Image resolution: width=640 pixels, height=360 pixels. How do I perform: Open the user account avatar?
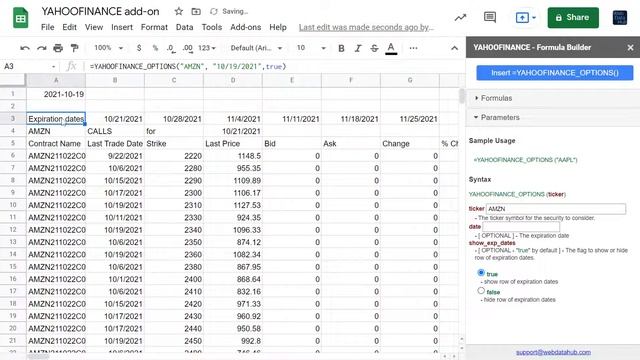(620, 18)
